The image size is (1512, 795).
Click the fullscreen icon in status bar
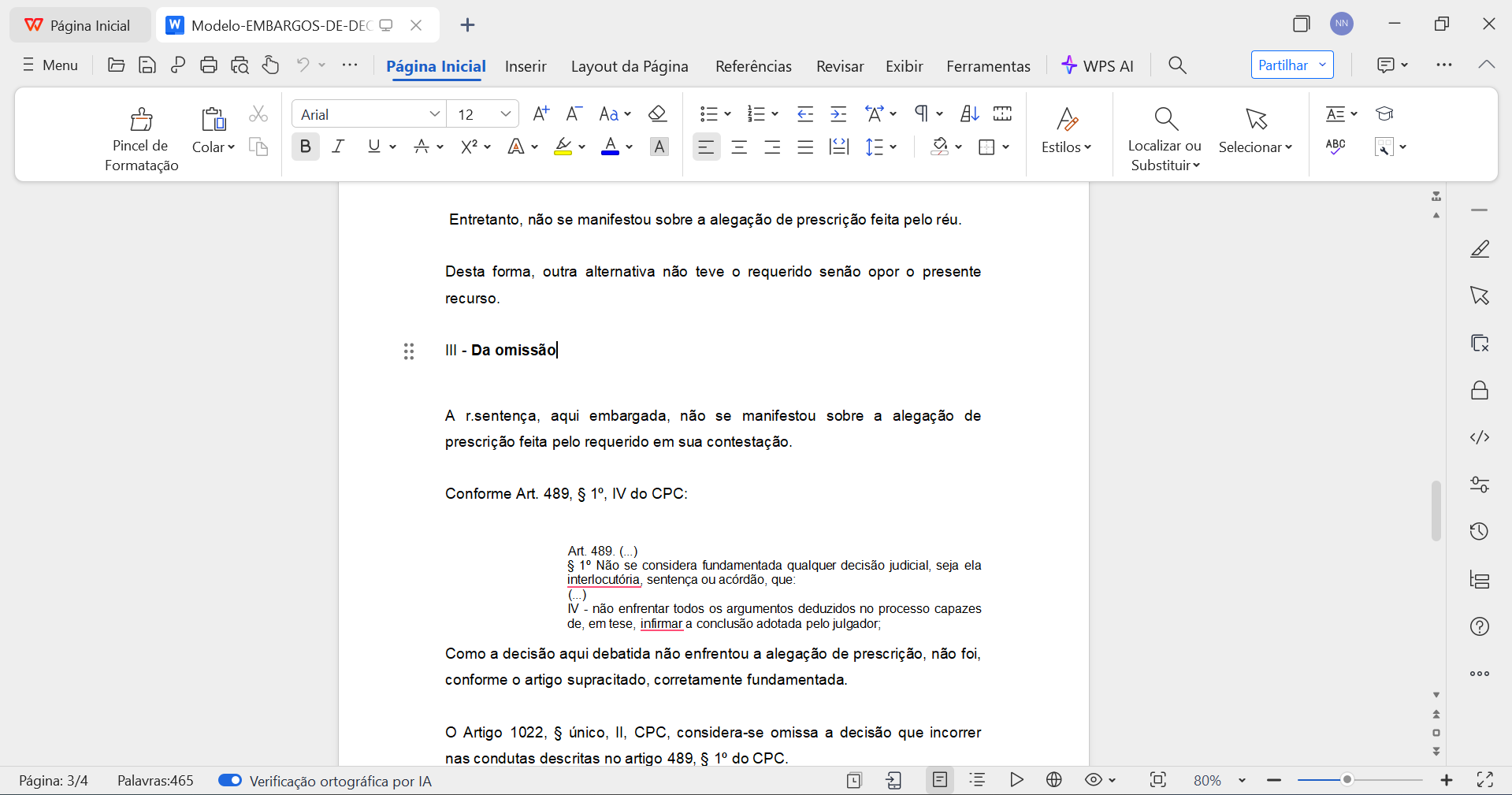click(x=1485, y=780)
